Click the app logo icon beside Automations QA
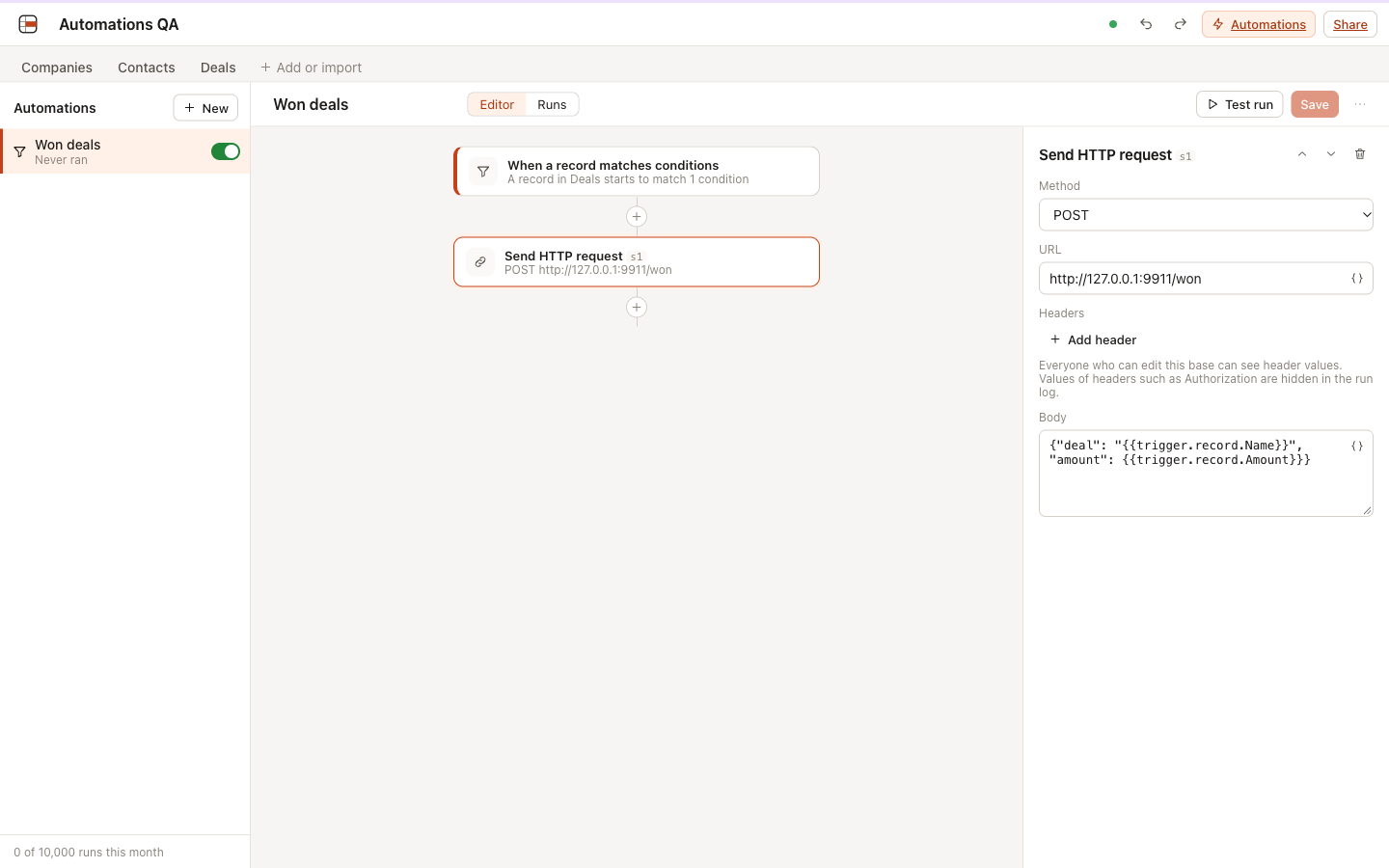This screenshot has width=1389, height=868. coord(28,24)
